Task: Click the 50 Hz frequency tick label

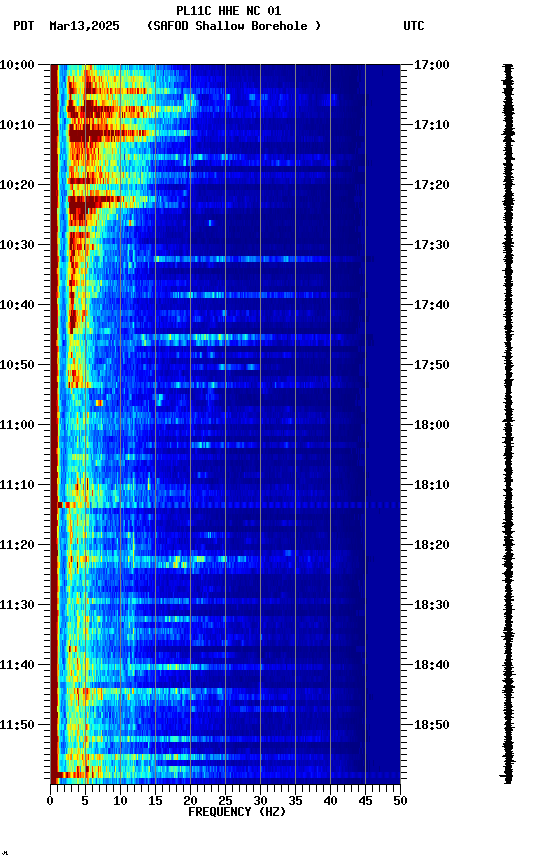Action: click(400, 801)
